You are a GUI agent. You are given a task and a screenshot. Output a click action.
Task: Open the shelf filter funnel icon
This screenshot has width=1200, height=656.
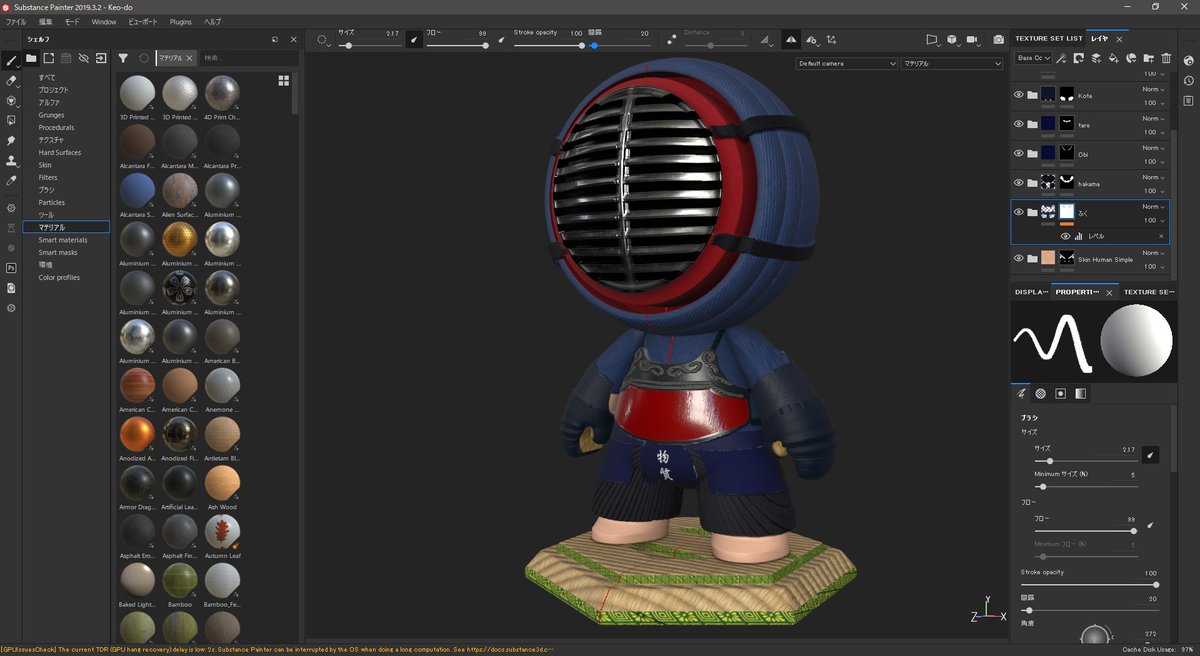tap(123, 58)
